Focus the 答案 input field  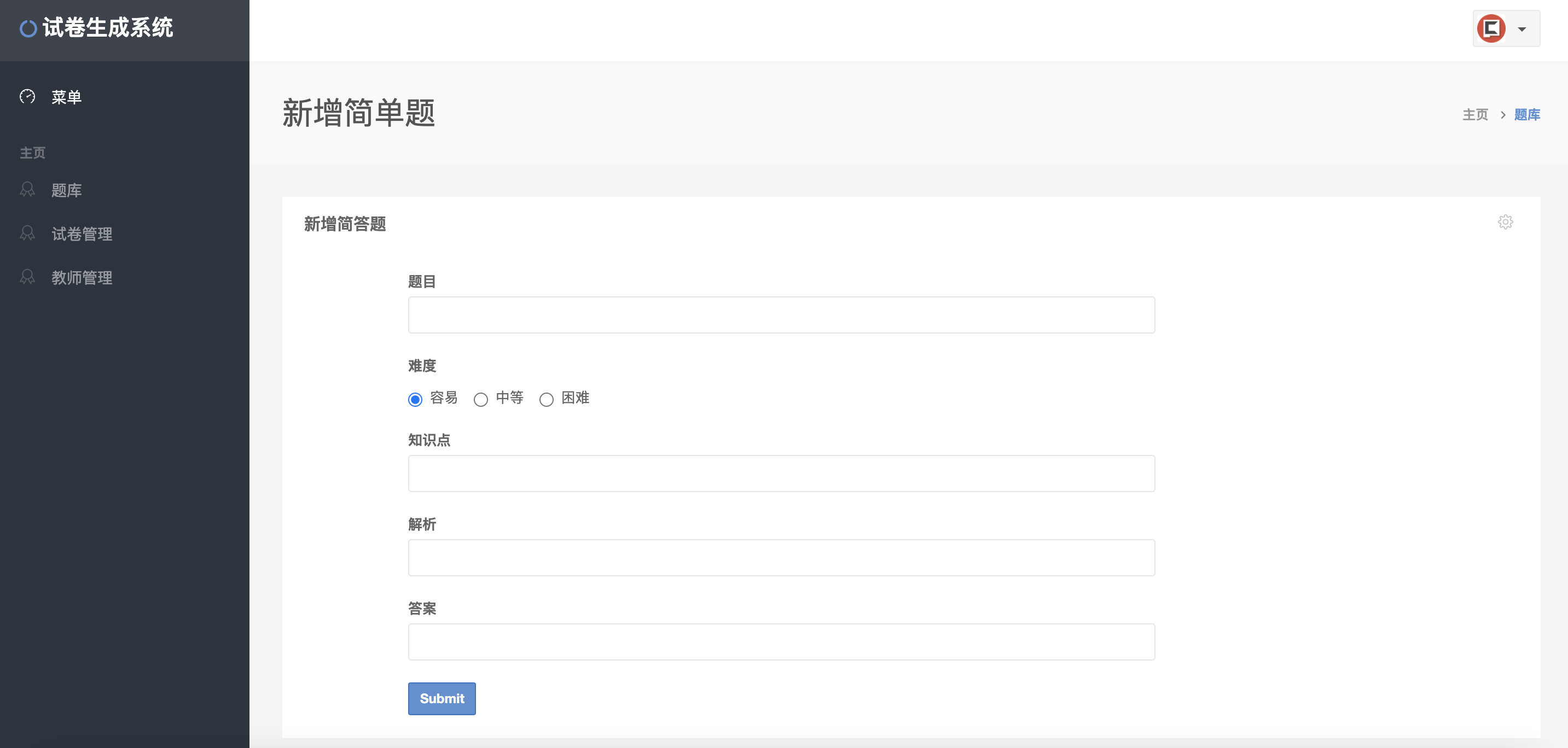(782, 642)
